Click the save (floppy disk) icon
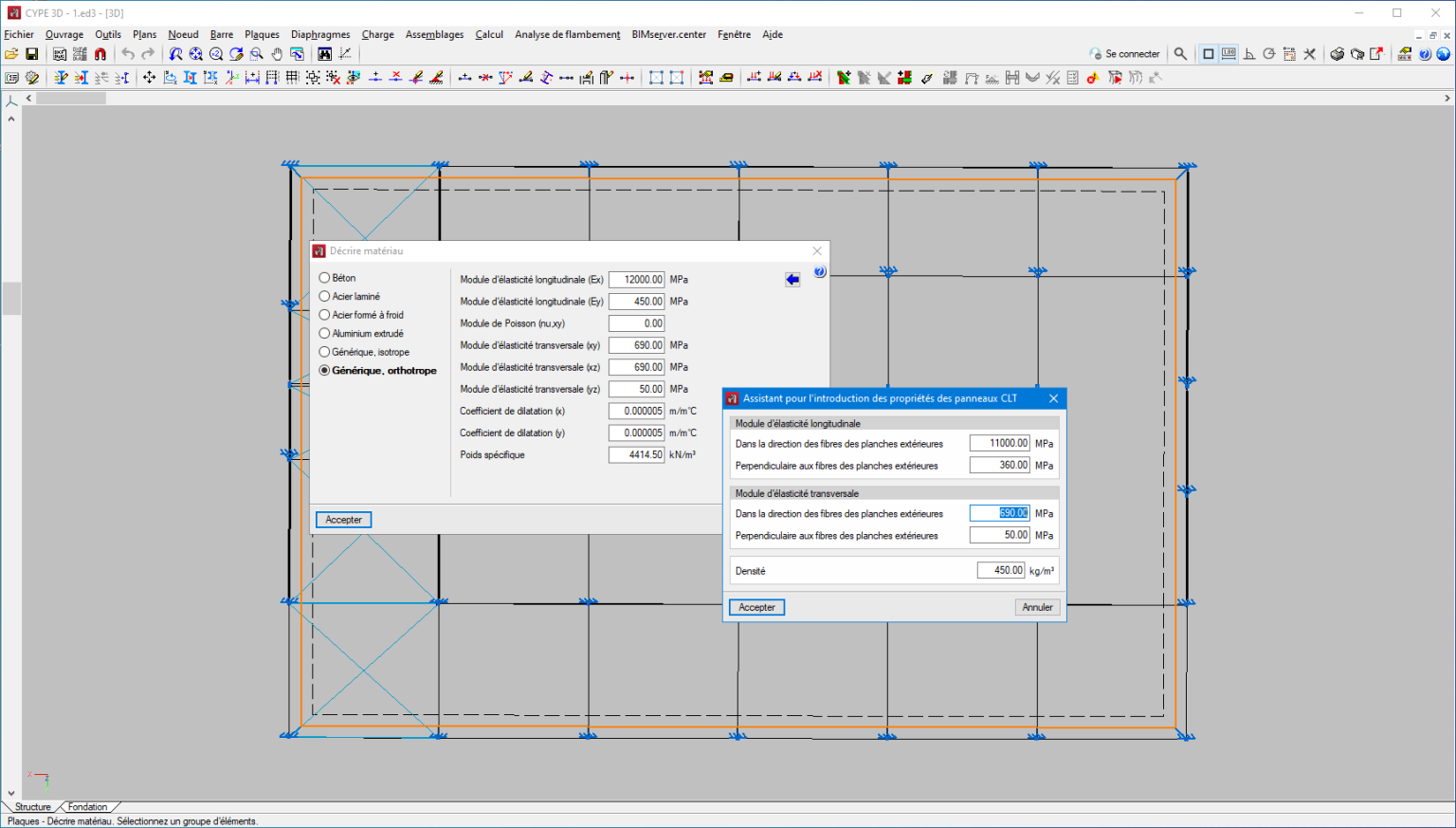The image size is (1456, 828). 31,54
